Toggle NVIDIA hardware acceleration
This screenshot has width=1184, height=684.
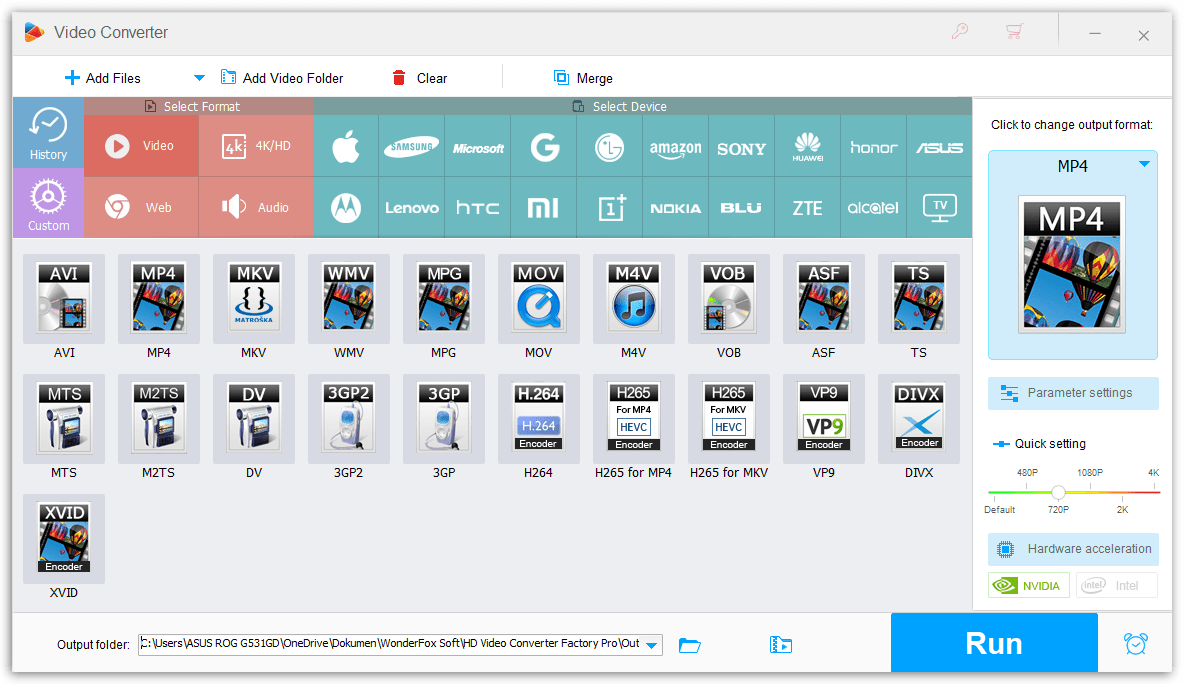point(1028,585)
